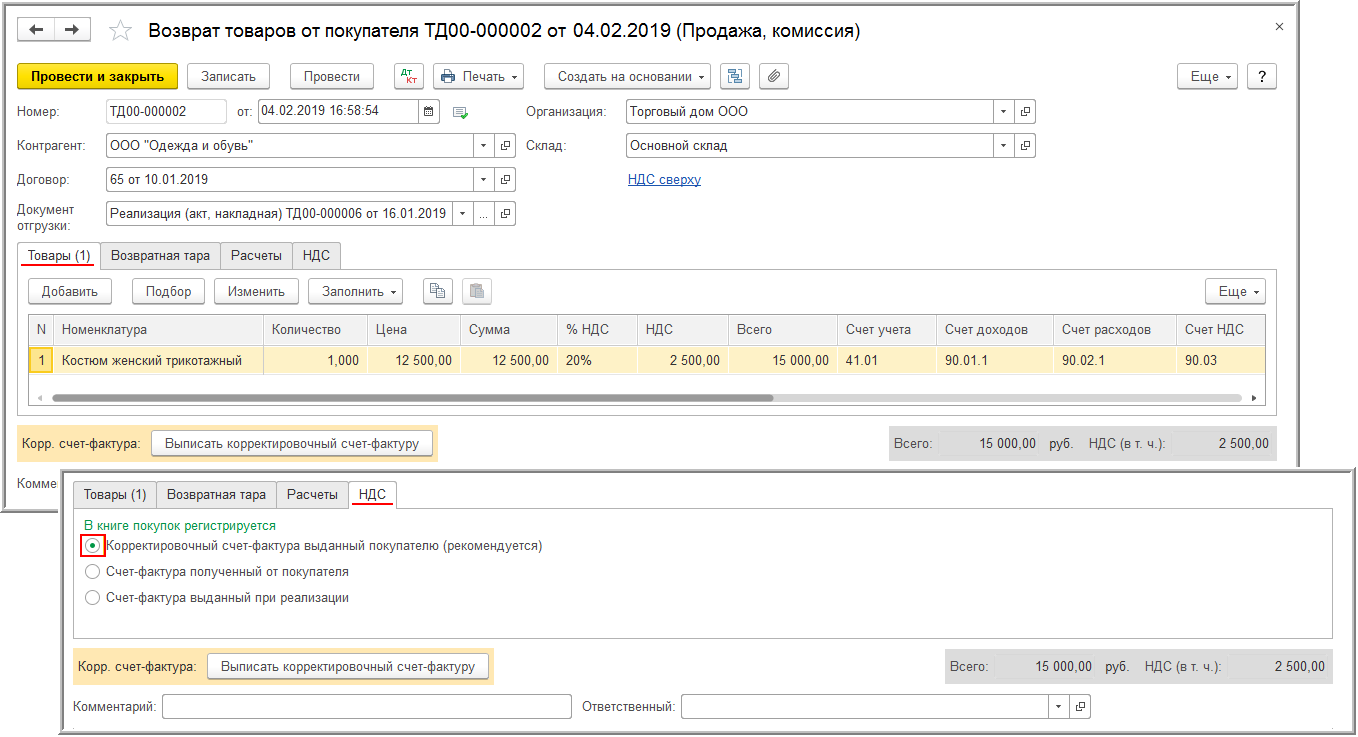1358x737 pixels.
Task: Expand the Создать на основании menu
Action: (x=627, y=76)
